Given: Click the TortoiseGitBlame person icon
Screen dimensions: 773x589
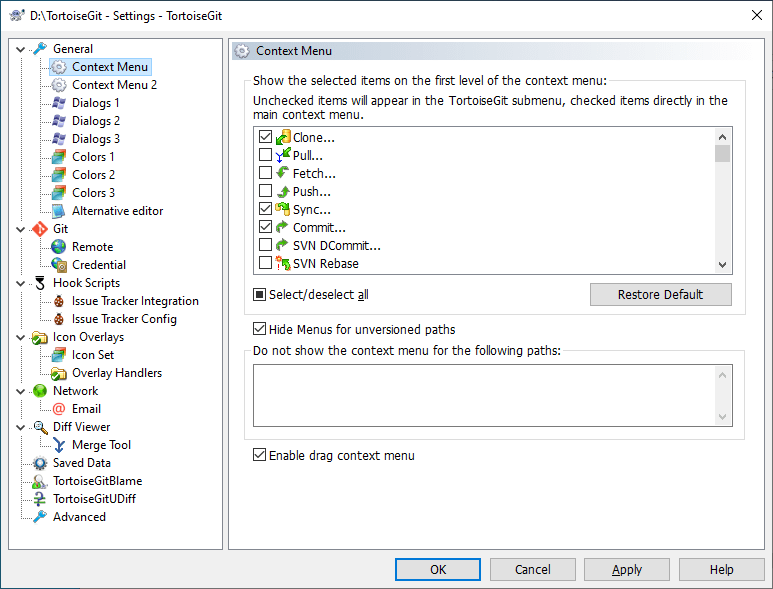Looking at the screenshot, I should click(39, 481).
